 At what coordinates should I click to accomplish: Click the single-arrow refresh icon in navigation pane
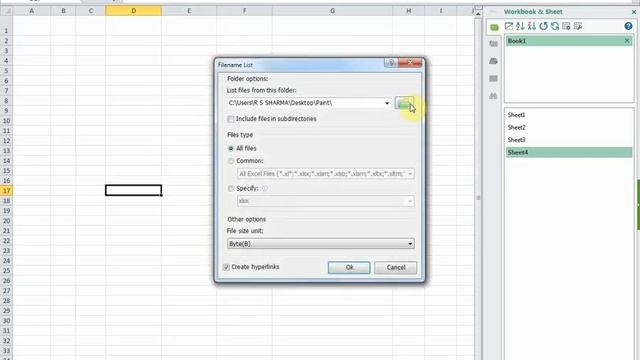(x=543, y=26)
